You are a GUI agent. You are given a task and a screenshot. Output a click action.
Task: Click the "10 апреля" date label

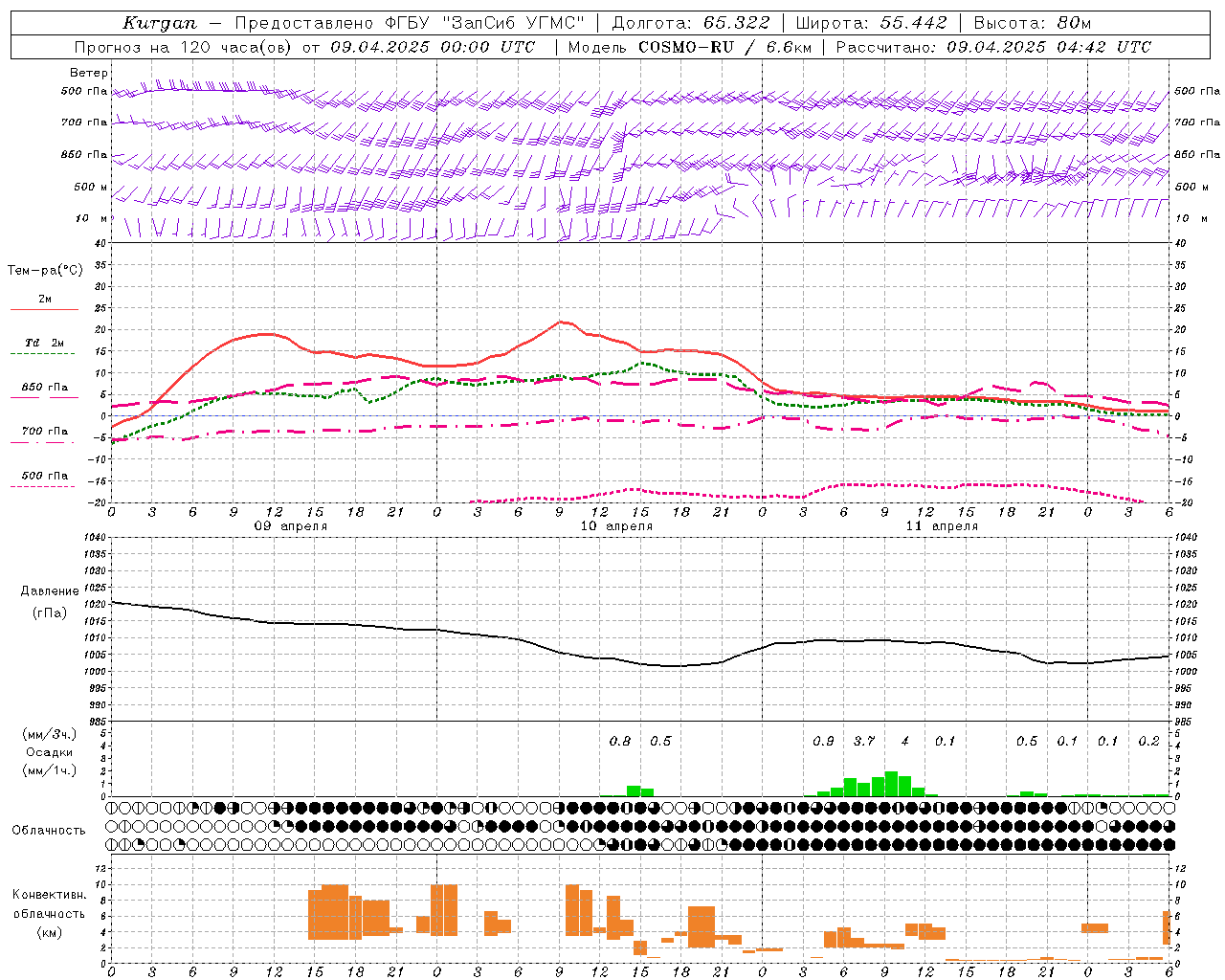(x=616, y=526)
